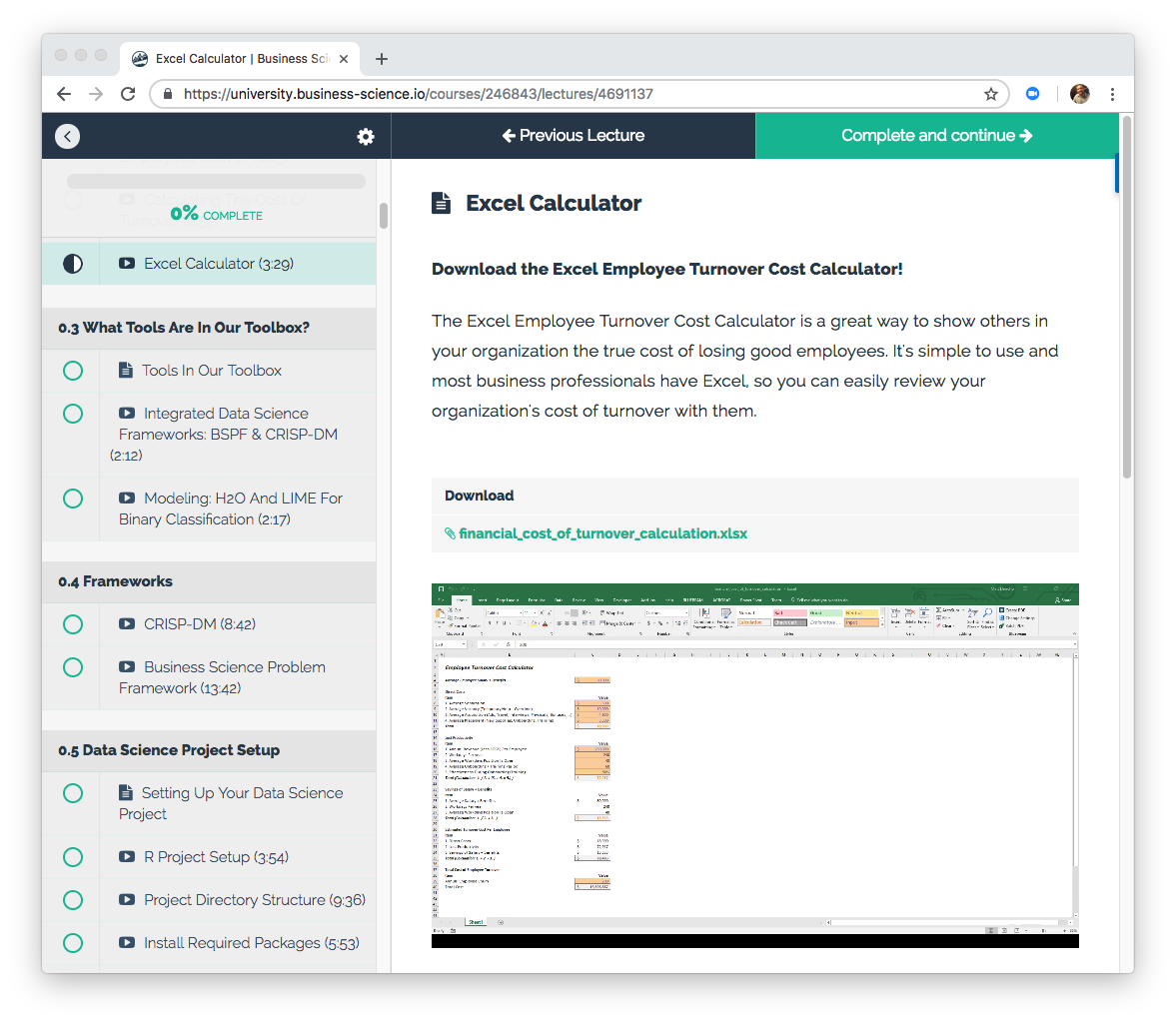
Task: Toggle completion circle for Project Directory Structure
Action: coord(73,899)
